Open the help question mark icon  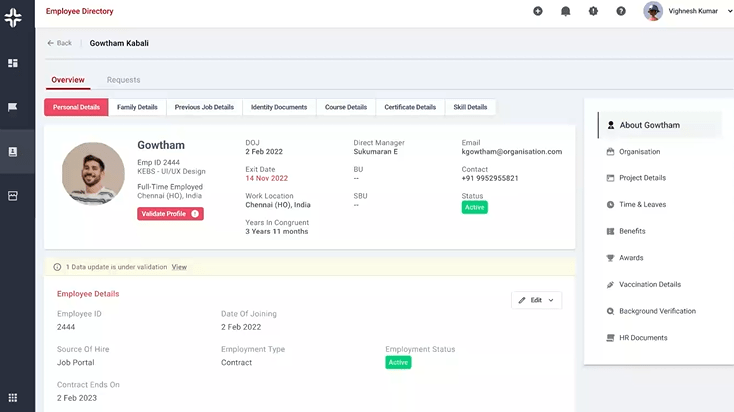(x=621, y=11)
